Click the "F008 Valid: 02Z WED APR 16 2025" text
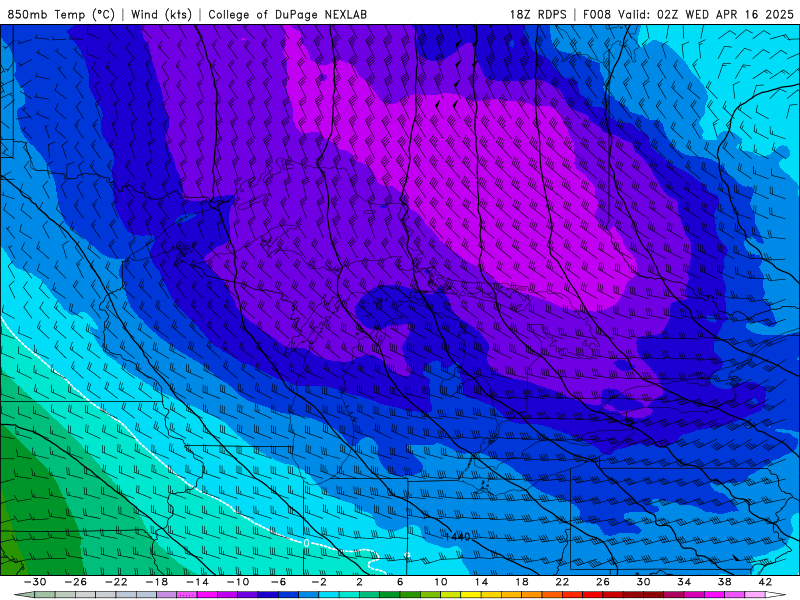800x600 pixels. coord(688,14)
